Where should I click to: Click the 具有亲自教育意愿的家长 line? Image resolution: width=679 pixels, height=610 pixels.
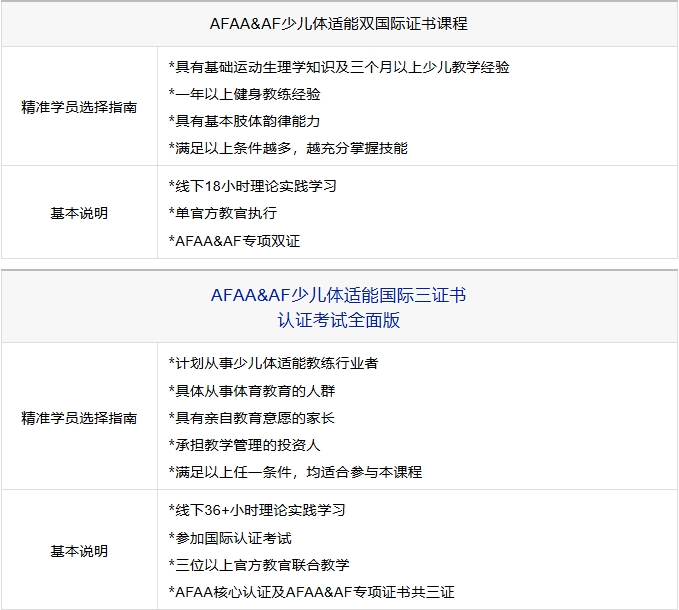(252, 418)
